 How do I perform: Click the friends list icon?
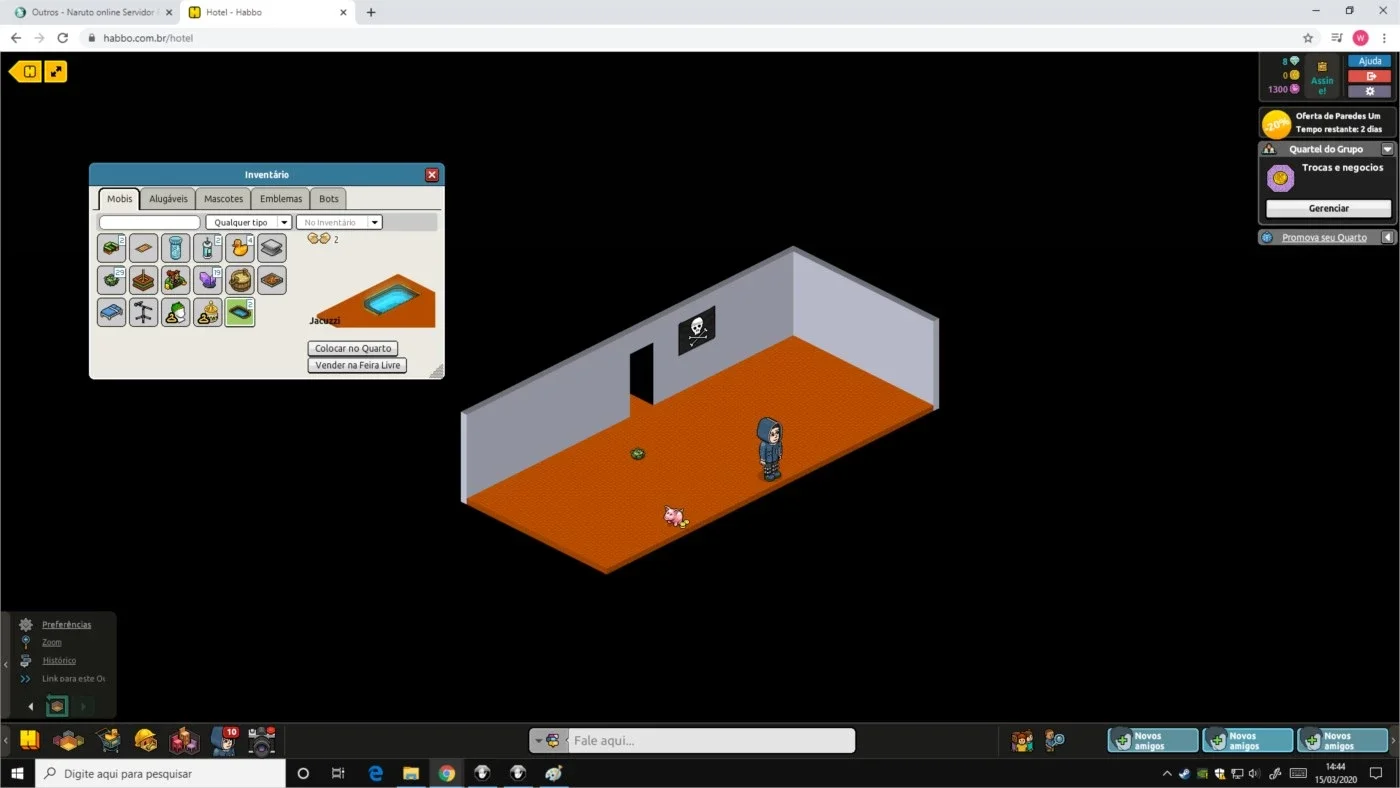point(1021,741)
